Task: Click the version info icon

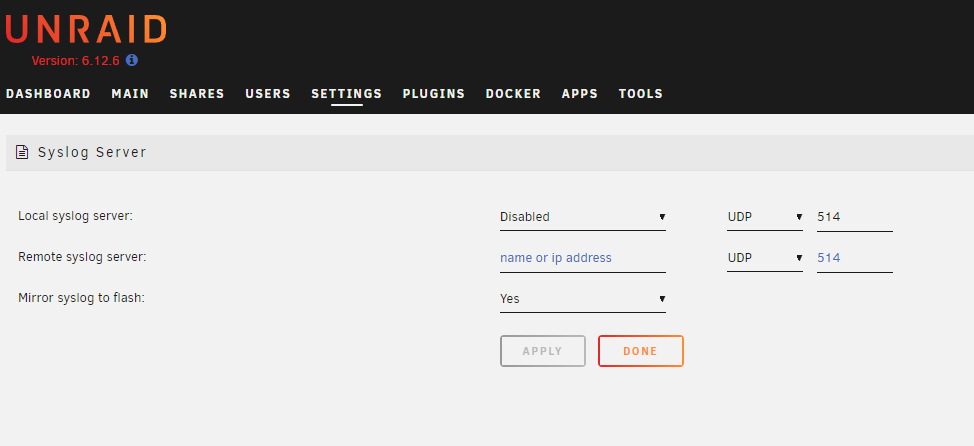Action: (x=132, y=60)
